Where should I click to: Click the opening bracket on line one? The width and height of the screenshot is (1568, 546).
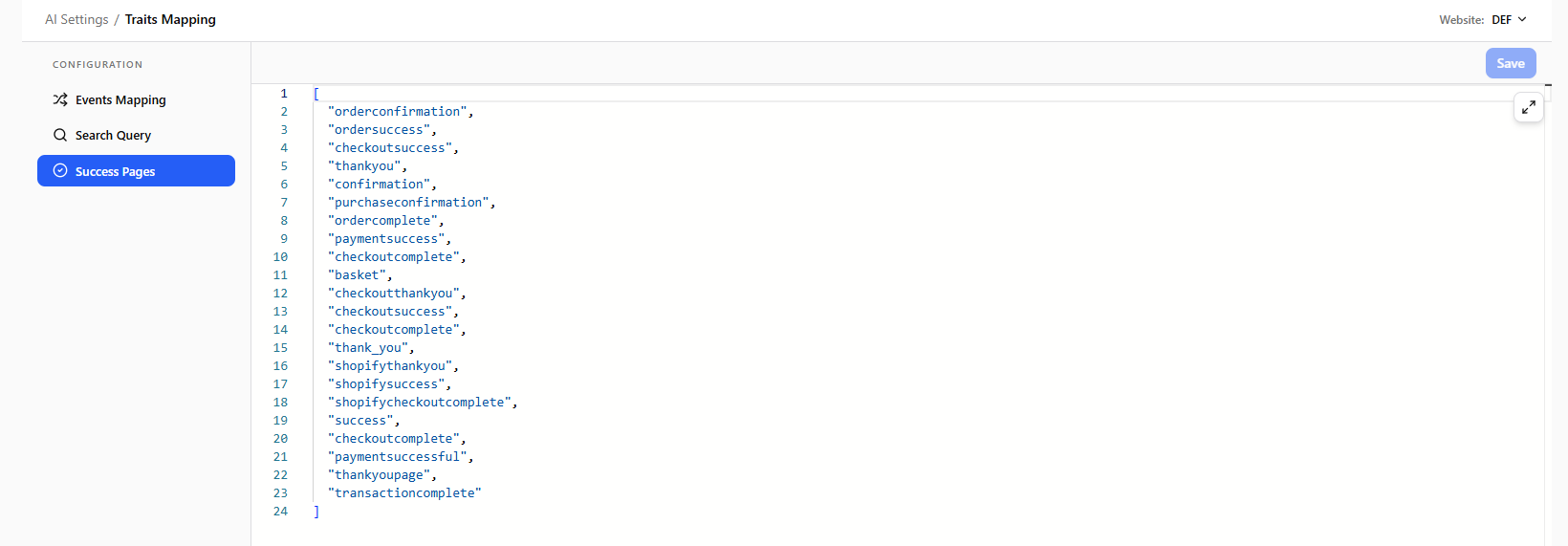click(x=316, y=93)
